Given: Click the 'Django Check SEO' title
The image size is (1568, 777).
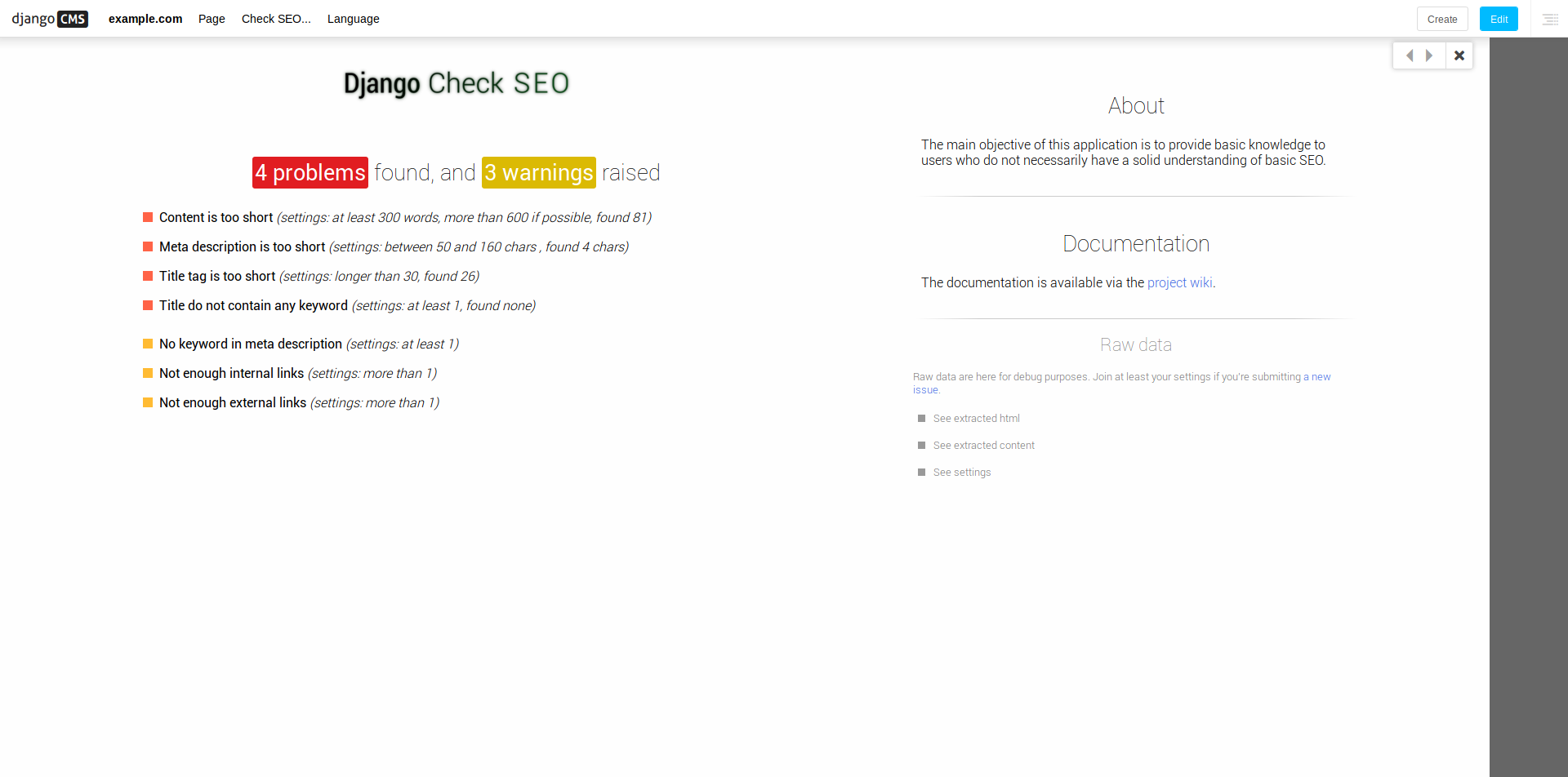Looking at the screenshot, I should pyautogui.click(x=457, y=83).
